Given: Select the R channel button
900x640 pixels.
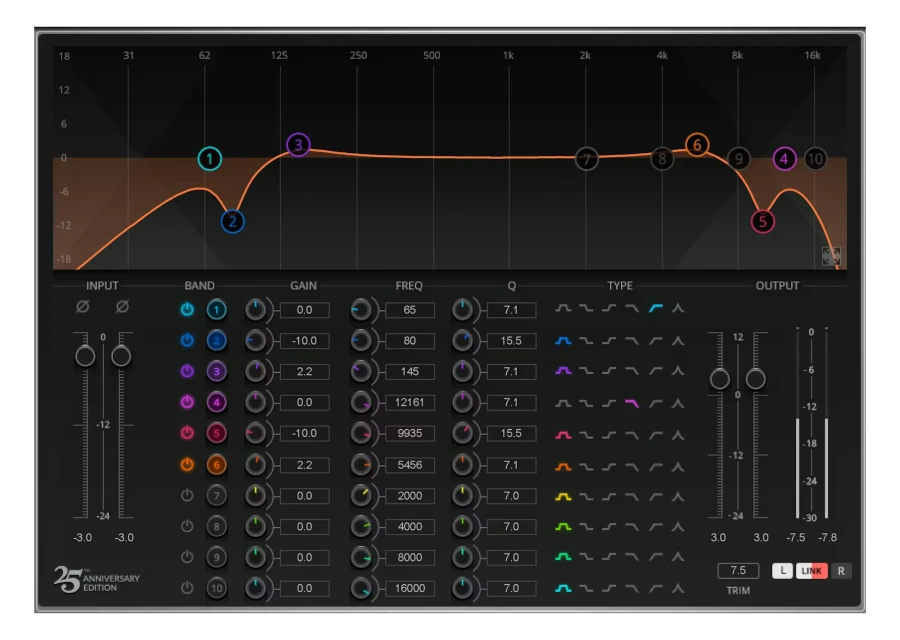Looking at the screenshot, I should (841, 571).
